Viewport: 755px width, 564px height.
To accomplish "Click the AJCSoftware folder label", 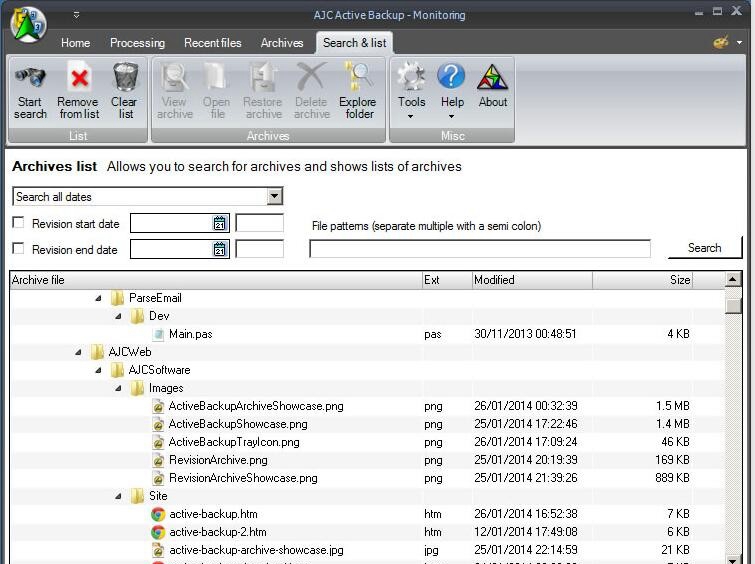I will pyautogui.click(x=159, y=370).
